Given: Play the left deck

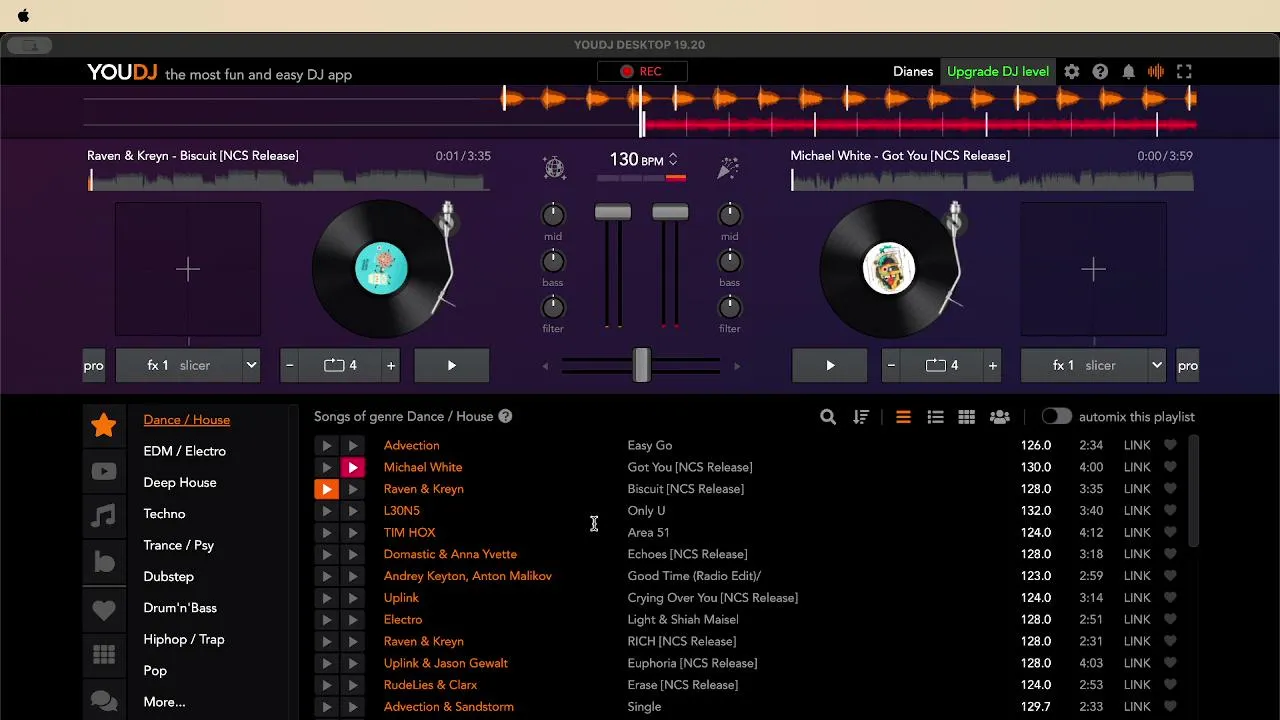Looking at the screenshot, I should pyautogui.click(x=452, y=366).
